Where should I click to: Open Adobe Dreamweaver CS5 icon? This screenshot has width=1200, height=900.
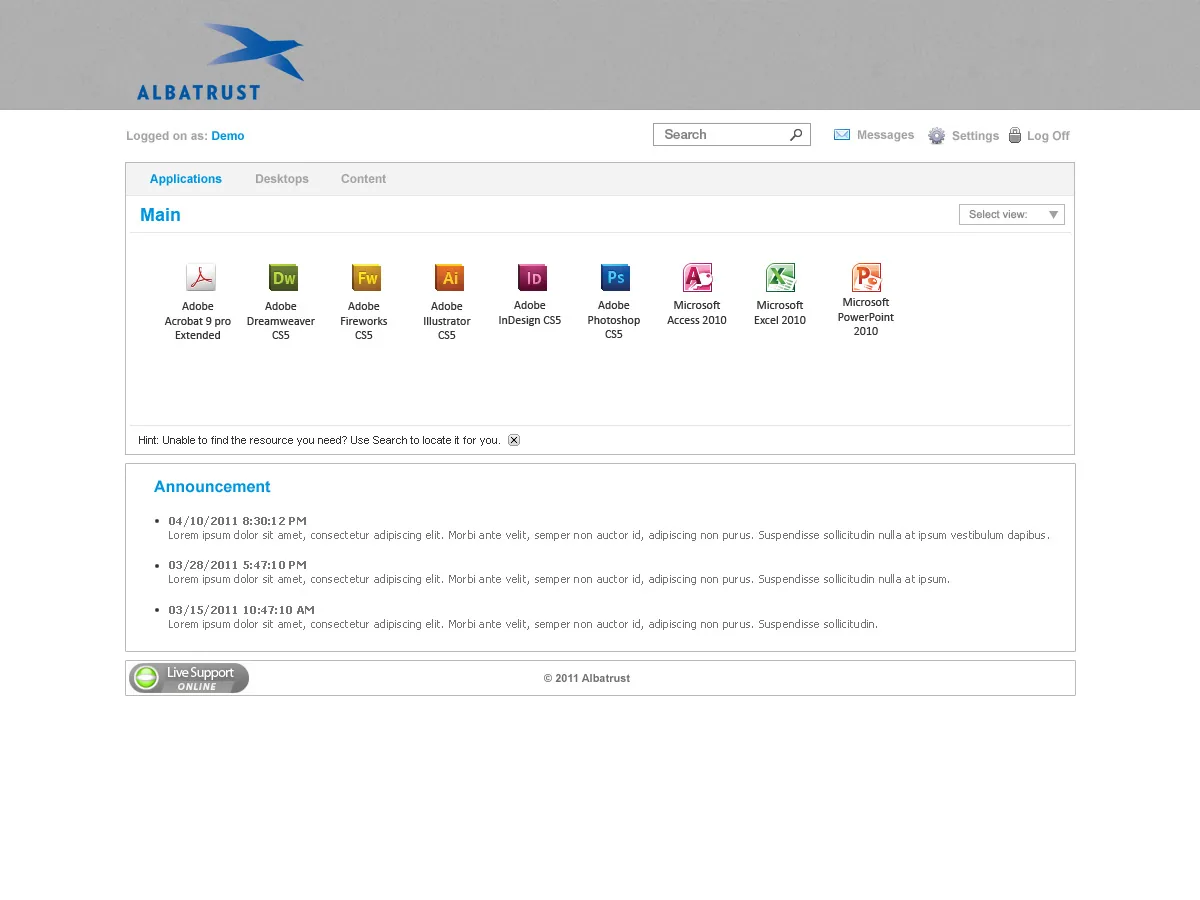click(284, 277)
